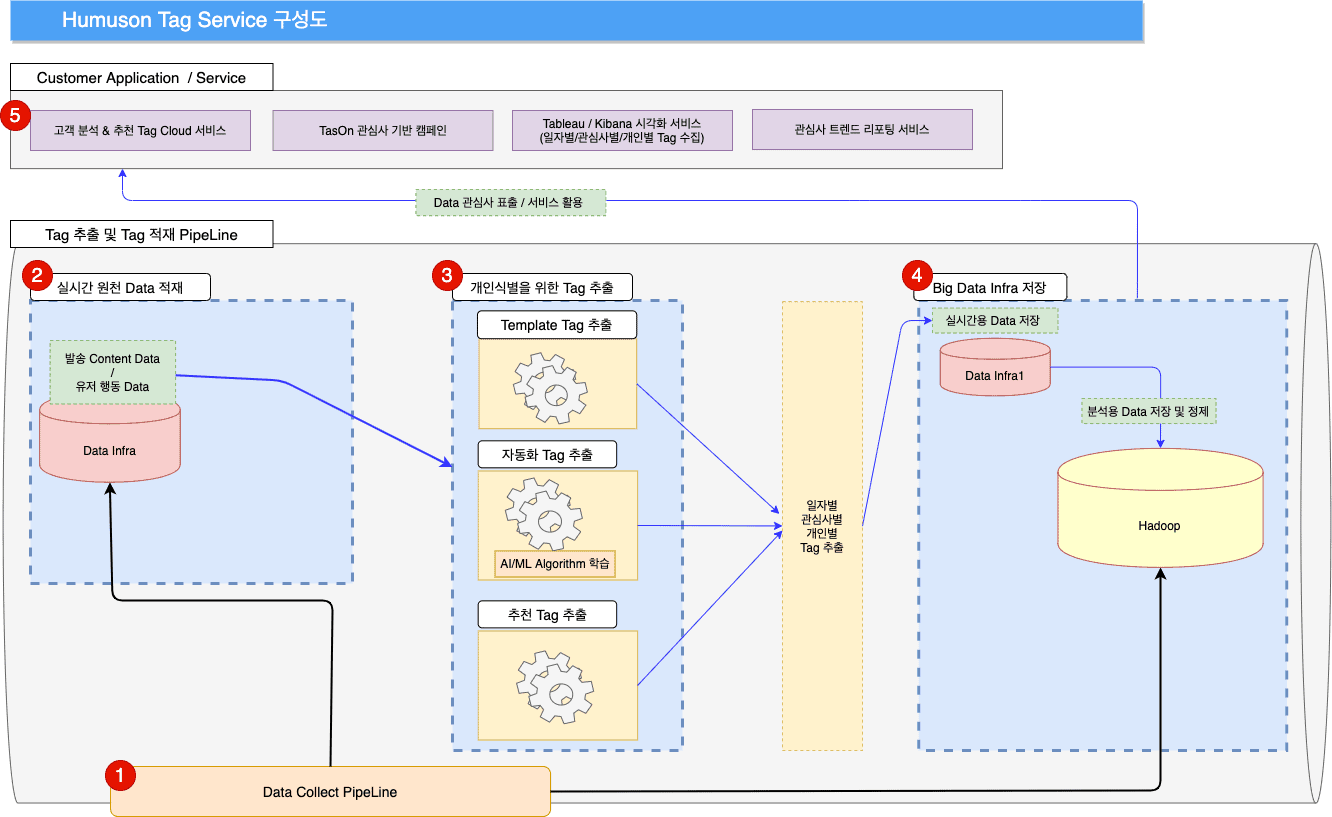The width and height of the screenshot is (1332, 817).
Task: Click the 일자별 관심사별 개인별 Tag 추출 column
Action: coord(822,526)
